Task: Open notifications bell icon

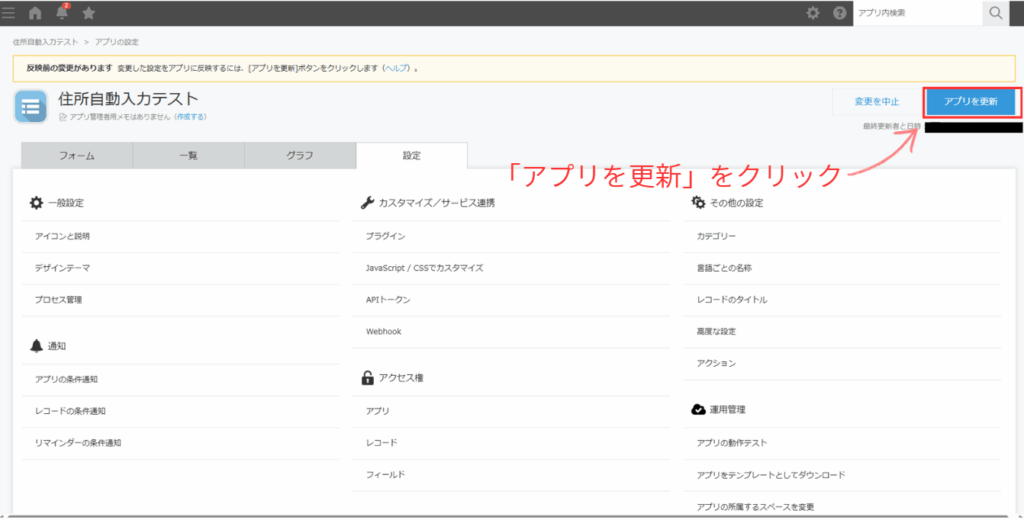Action: pos(62,12)
